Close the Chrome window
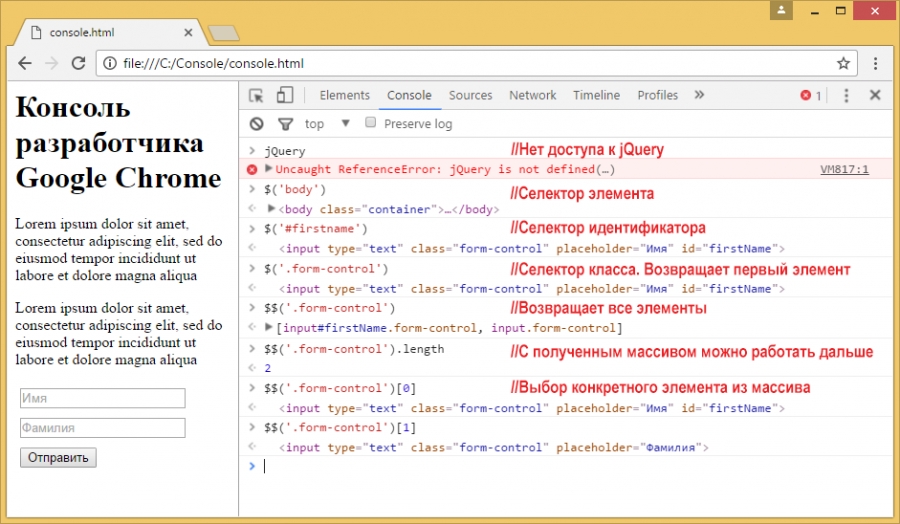The image size is (900, 524). pos(875,10)
